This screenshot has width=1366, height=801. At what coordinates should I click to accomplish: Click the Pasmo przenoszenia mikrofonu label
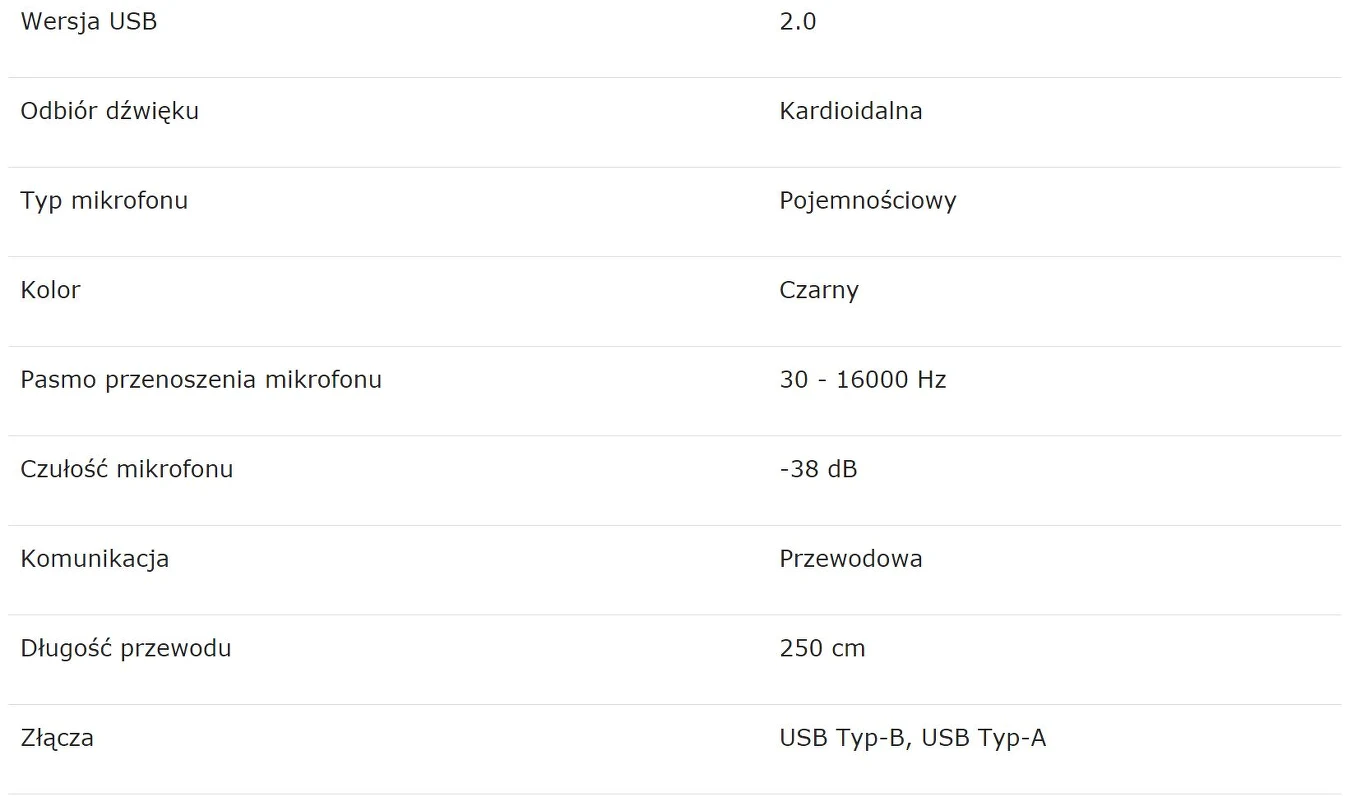pyautogui.click(x=201, y=380)
